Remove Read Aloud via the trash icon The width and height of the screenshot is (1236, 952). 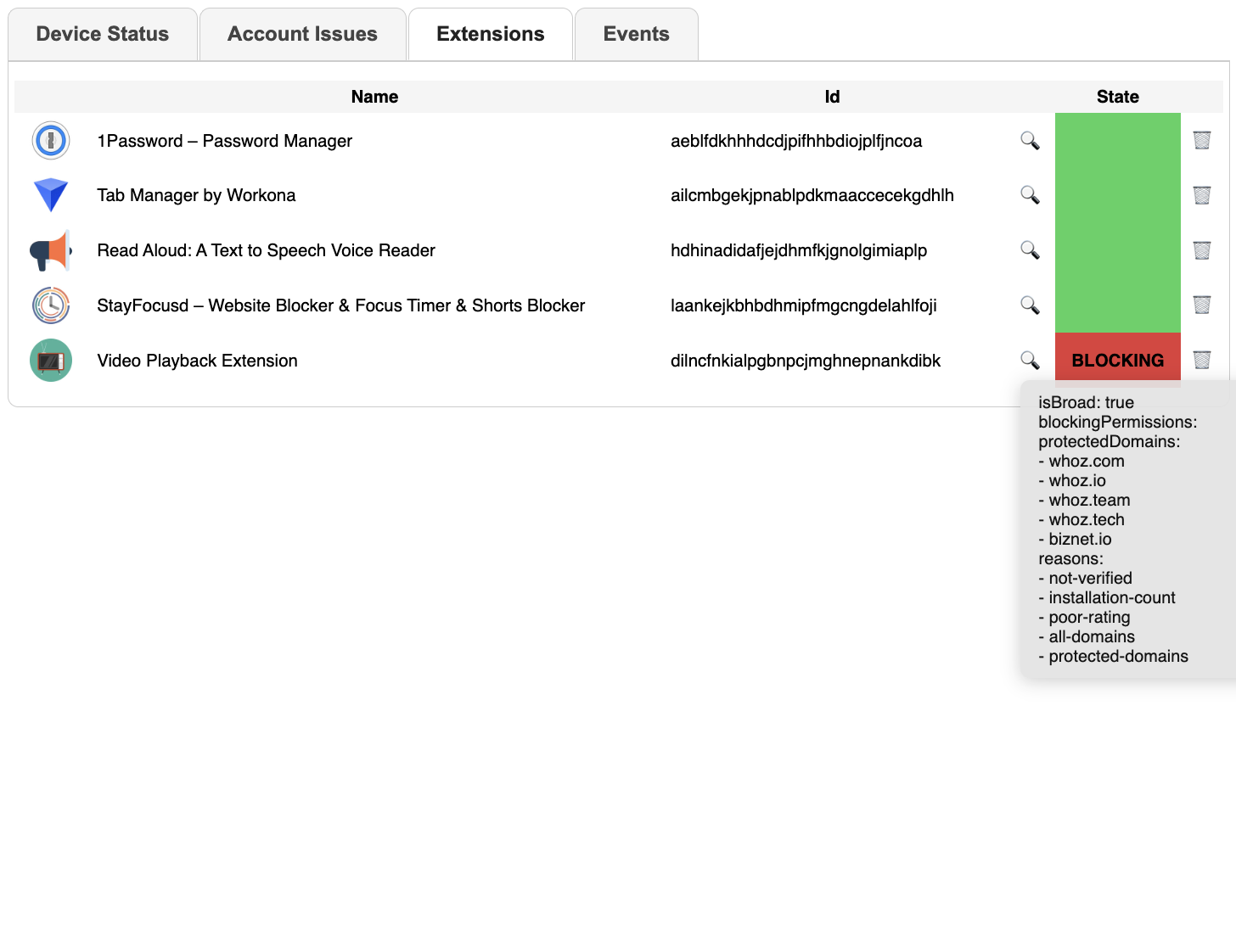[1202, 250]
